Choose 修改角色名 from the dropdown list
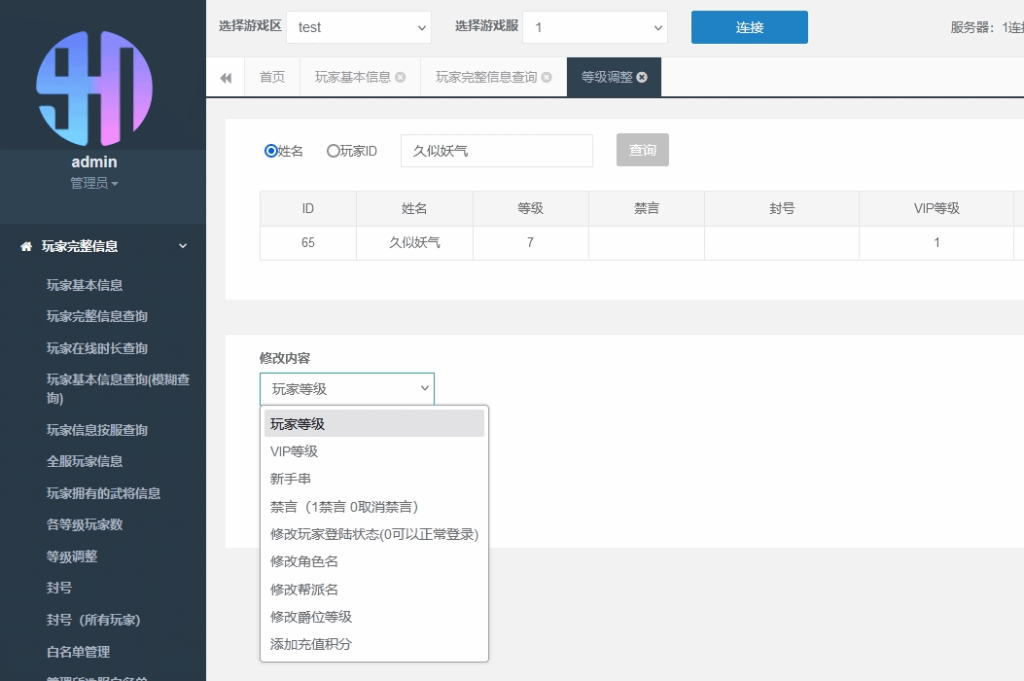The image size is (1024, 681). pyautogui.click(x=304, y=562)
